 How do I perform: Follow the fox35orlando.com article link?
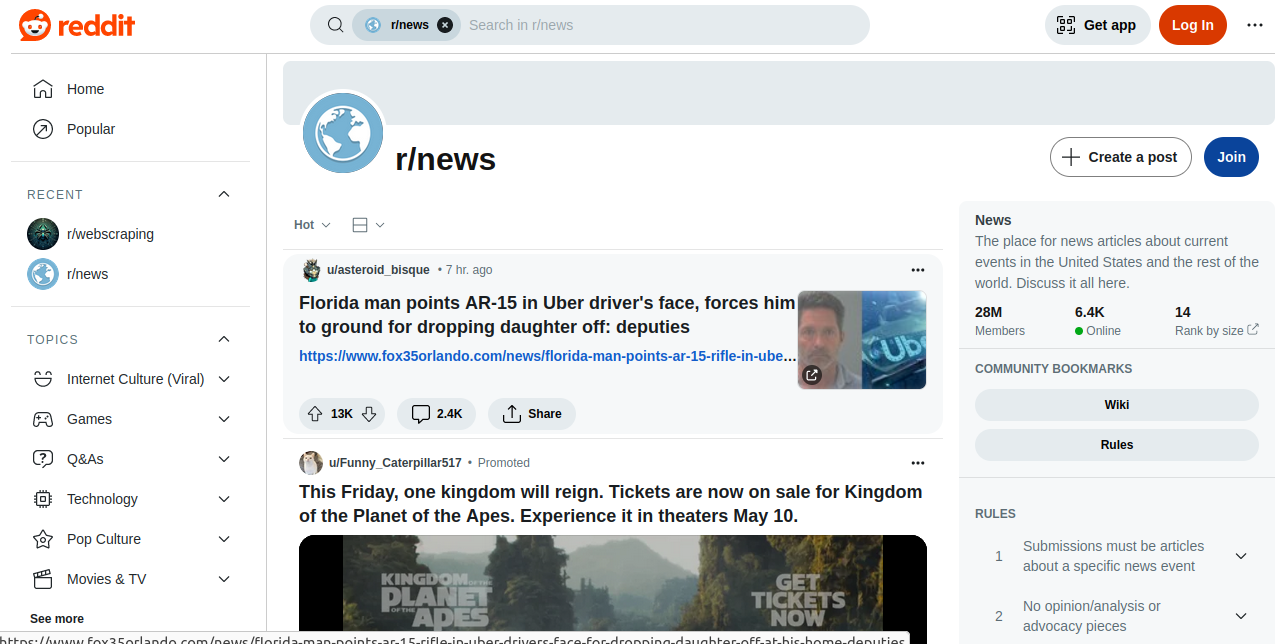[x=547, y=356]
